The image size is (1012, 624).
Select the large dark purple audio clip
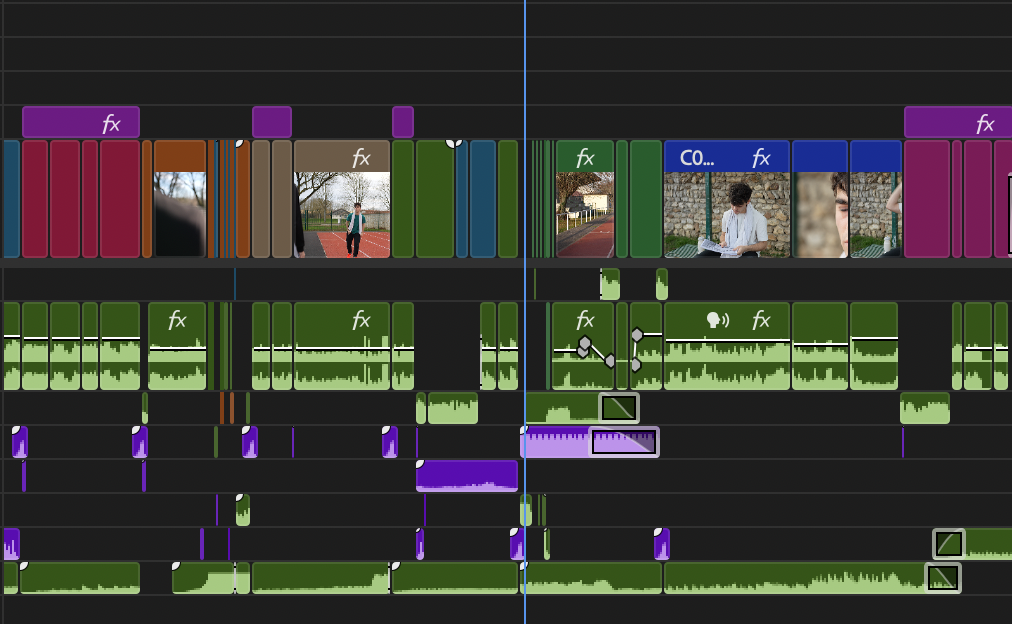467,476
